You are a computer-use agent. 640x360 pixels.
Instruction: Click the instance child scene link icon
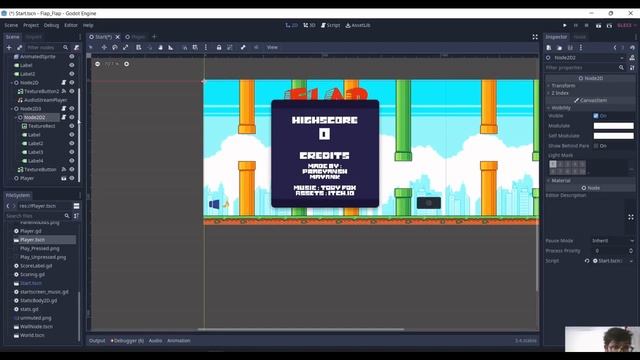click(x=19, y=47)
